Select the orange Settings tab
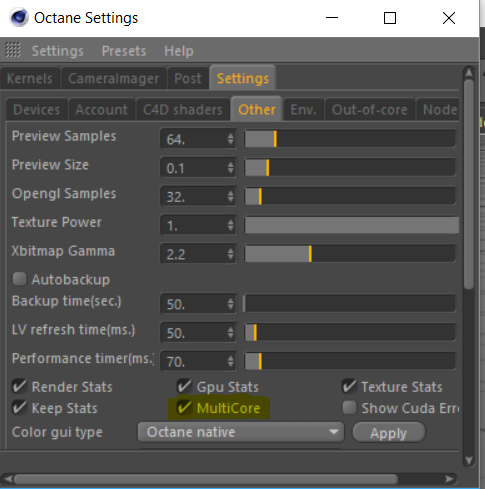 tap(243, 78)
